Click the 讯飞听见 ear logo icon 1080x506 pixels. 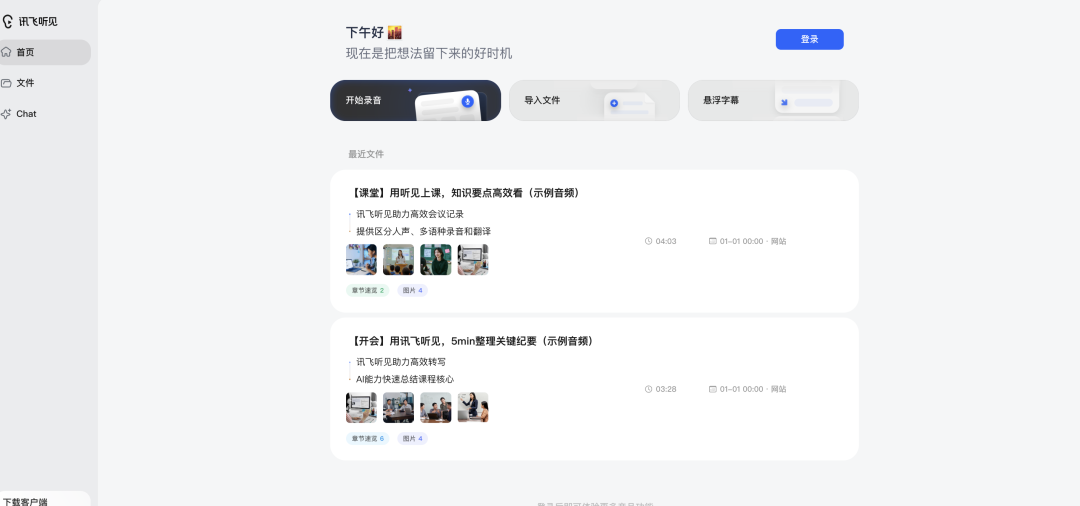point(7,21)
